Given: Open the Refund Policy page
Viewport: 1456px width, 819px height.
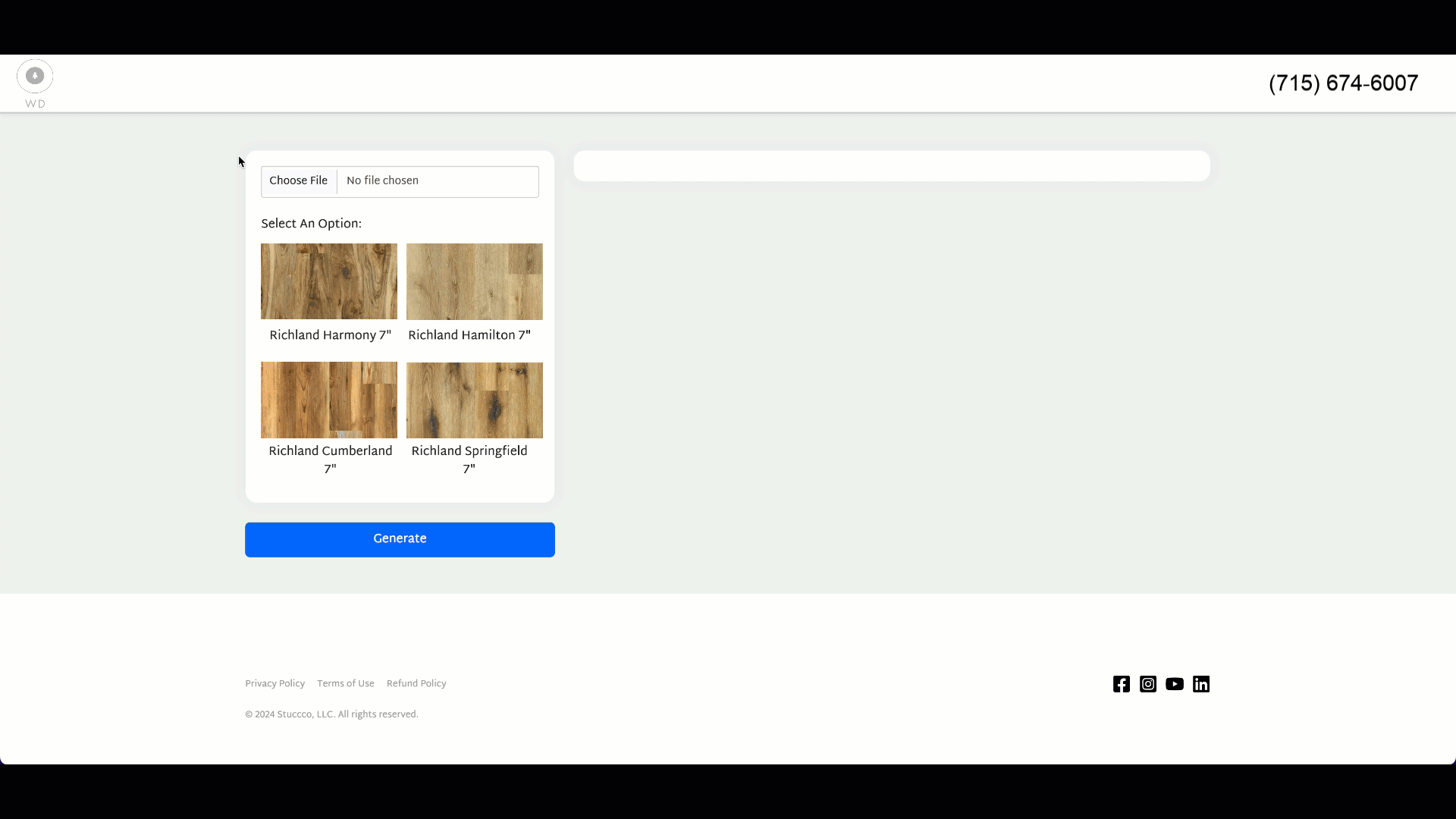Looking at the screenshot, I should coord(416,684).
